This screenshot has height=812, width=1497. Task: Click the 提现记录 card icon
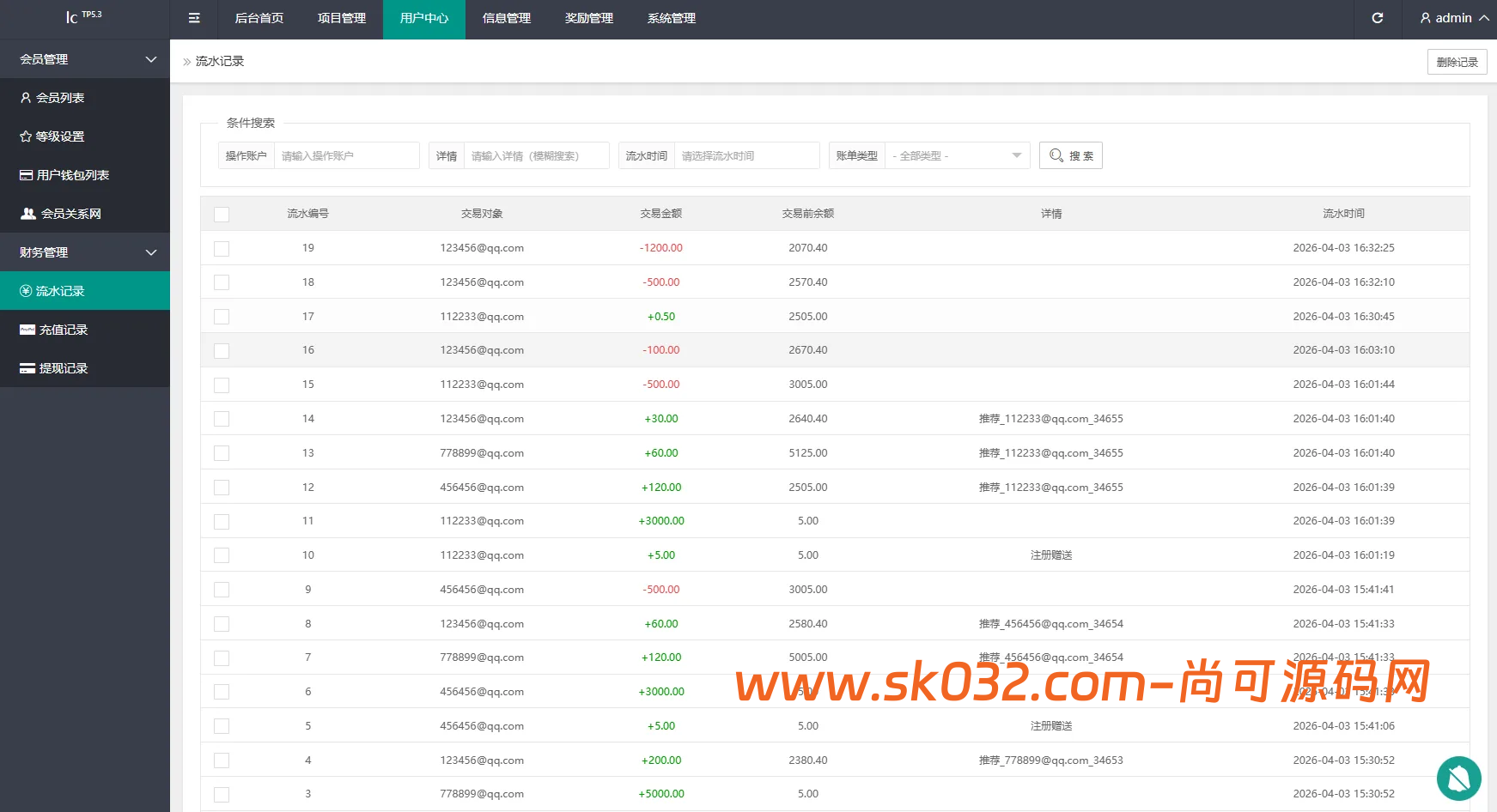[27, 368]
